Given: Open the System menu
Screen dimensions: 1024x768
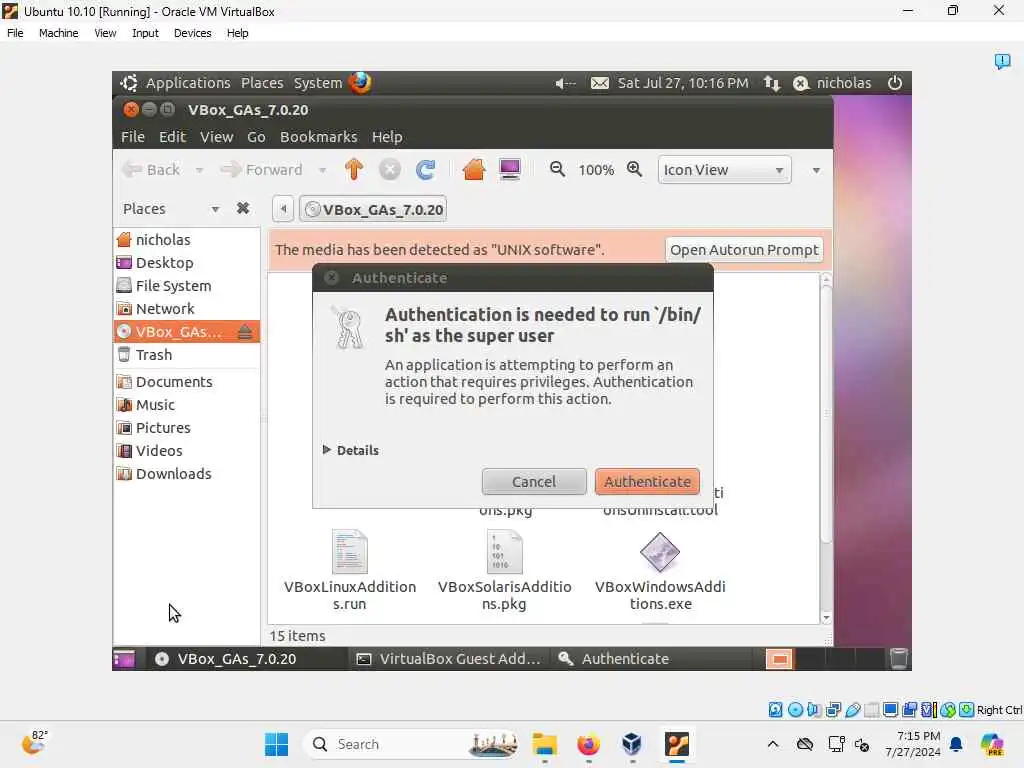Looking at the screenshot, I should (x=317, y=83).
